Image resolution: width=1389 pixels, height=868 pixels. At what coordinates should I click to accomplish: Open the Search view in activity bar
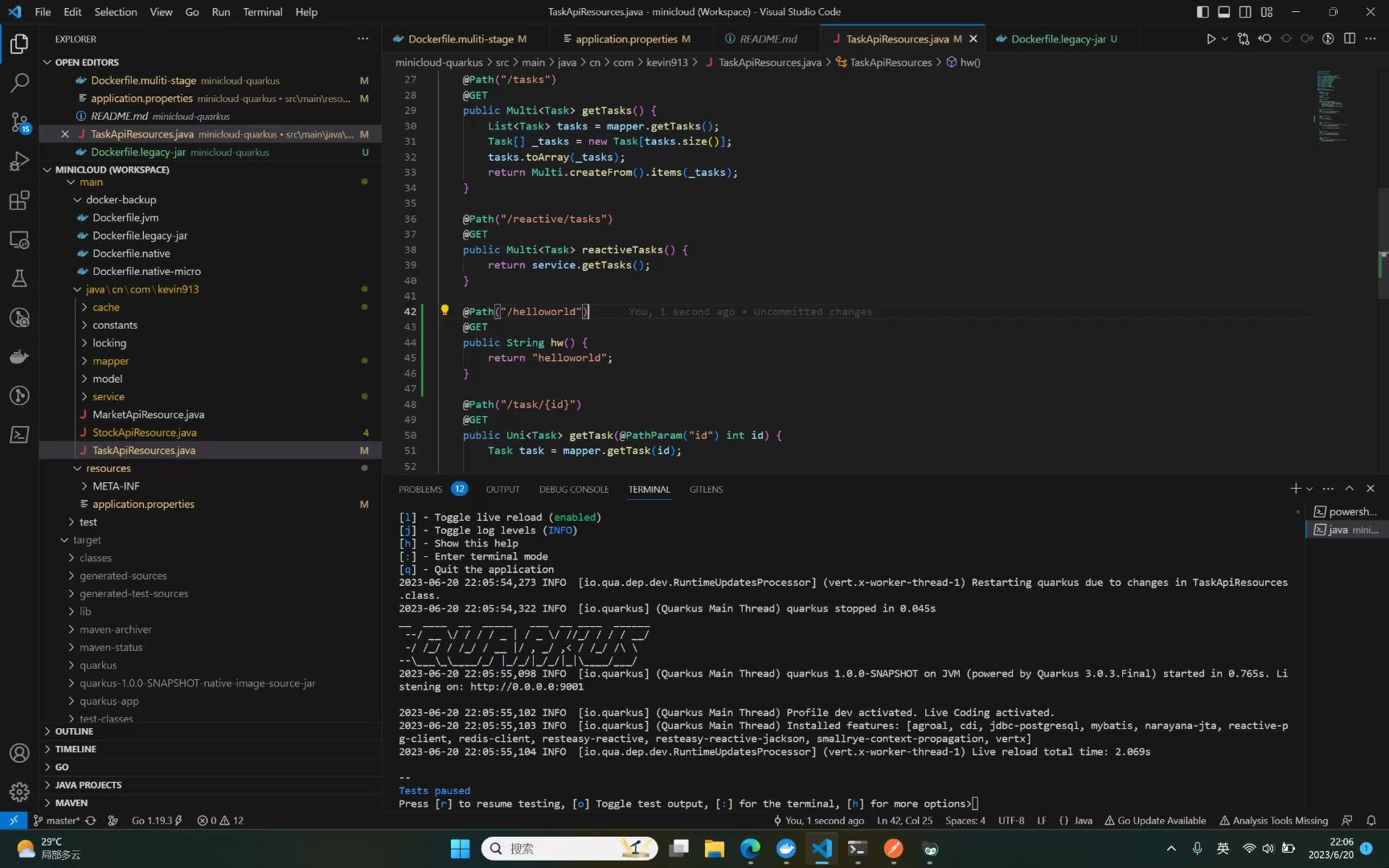tap(19, 82)
